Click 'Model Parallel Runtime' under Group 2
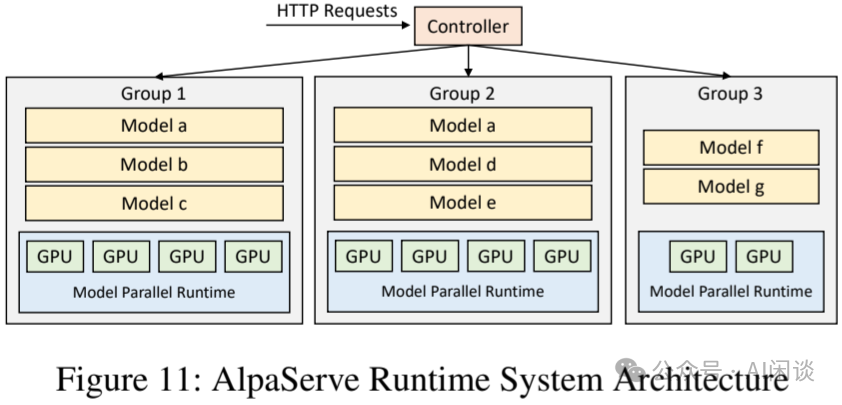This screenshot has width=842, height=405. click(463, 291)
